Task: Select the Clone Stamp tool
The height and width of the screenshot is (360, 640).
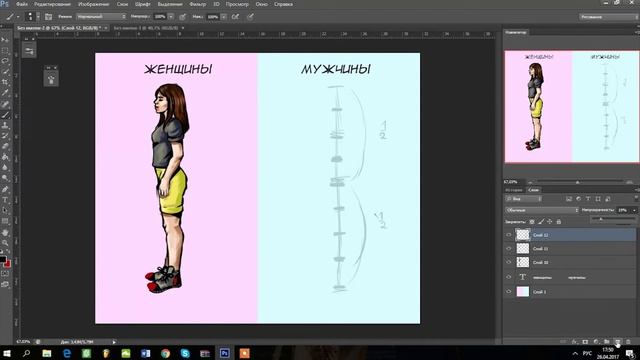Action: pyautogui.click(x=5, y=126)
